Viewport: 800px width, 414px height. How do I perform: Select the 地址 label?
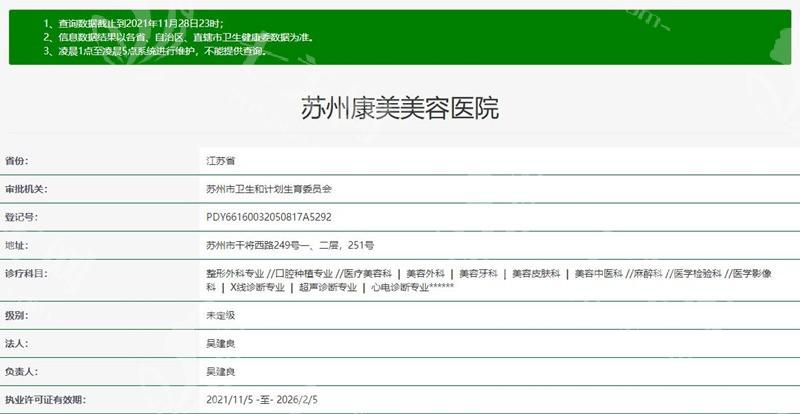pyautogui.click(x=16, y=246)
